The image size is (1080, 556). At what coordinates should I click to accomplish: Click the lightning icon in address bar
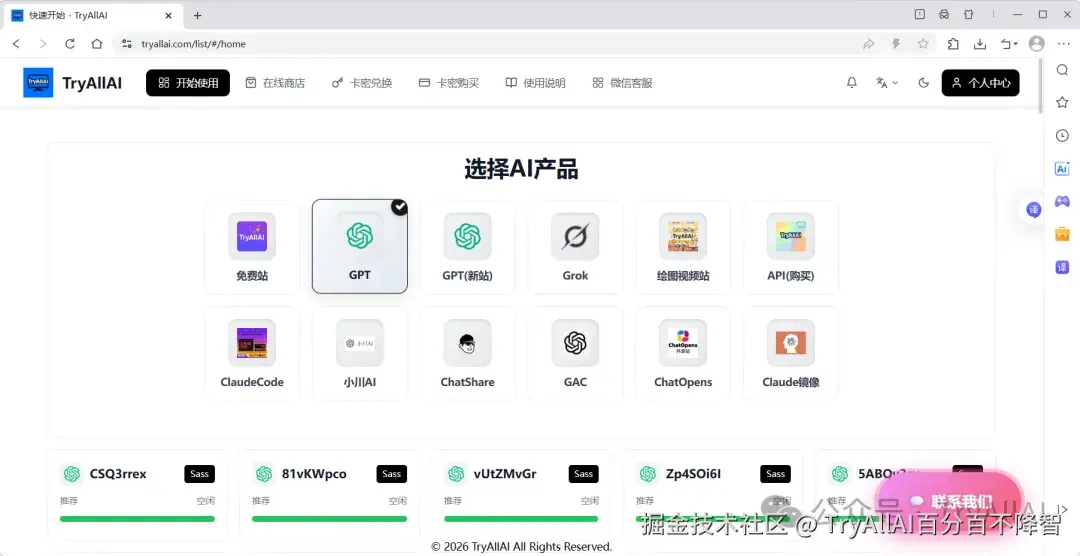(x=896, y=43)
